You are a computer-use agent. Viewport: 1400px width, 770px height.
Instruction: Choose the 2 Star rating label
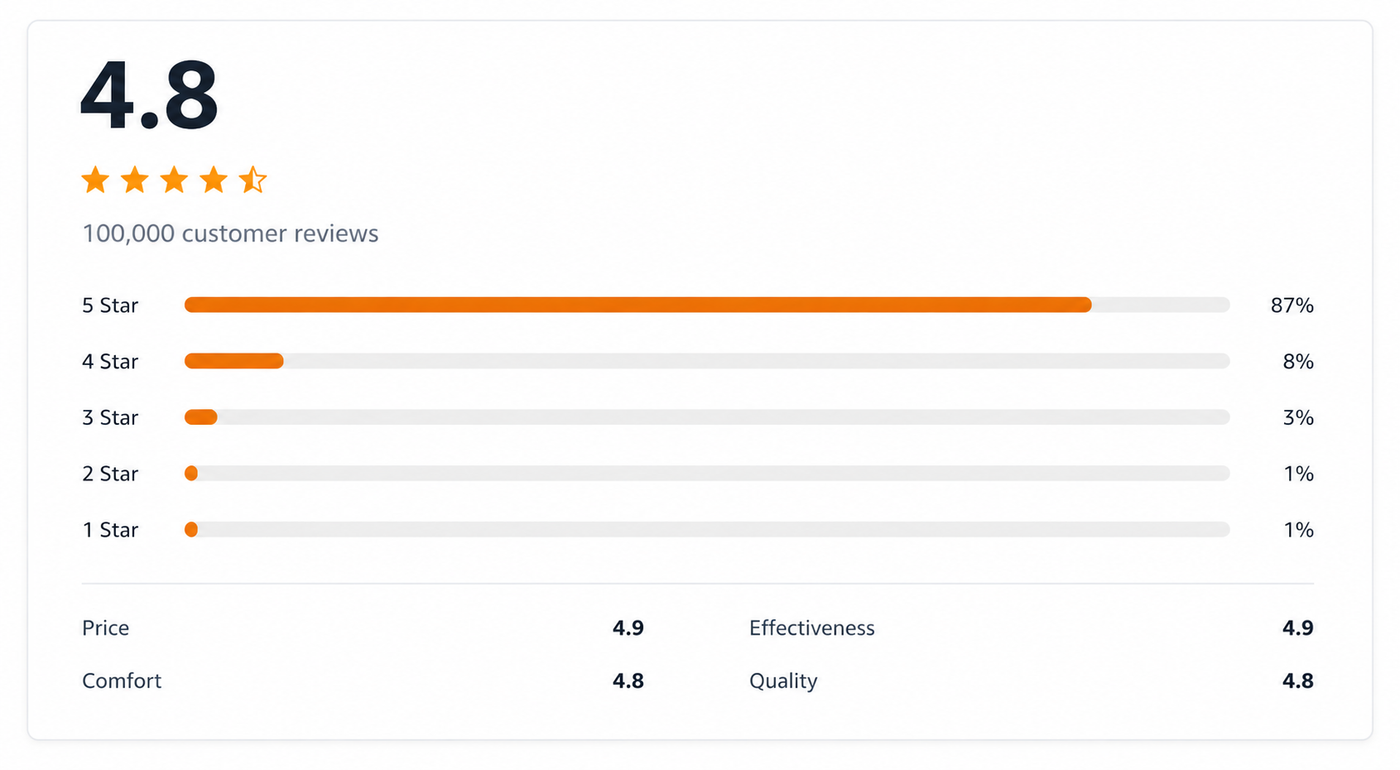110,473
